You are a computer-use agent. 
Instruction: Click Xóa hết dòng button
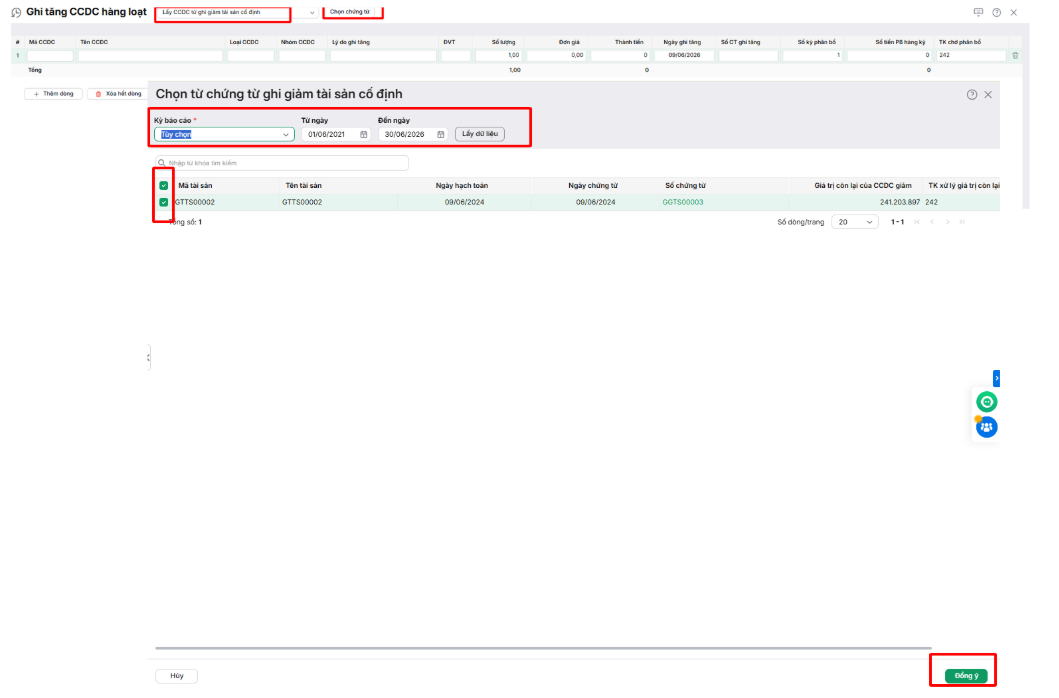[118, 94]
